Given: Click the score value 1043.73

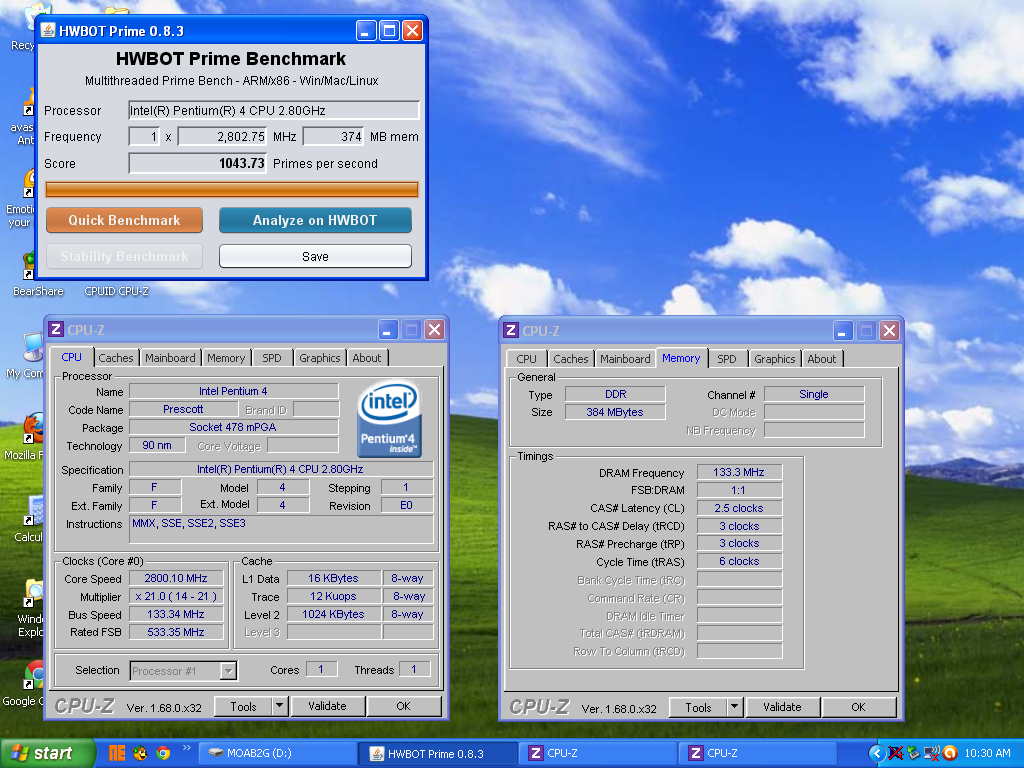Looking at the screenshot, I should [197, 163].
